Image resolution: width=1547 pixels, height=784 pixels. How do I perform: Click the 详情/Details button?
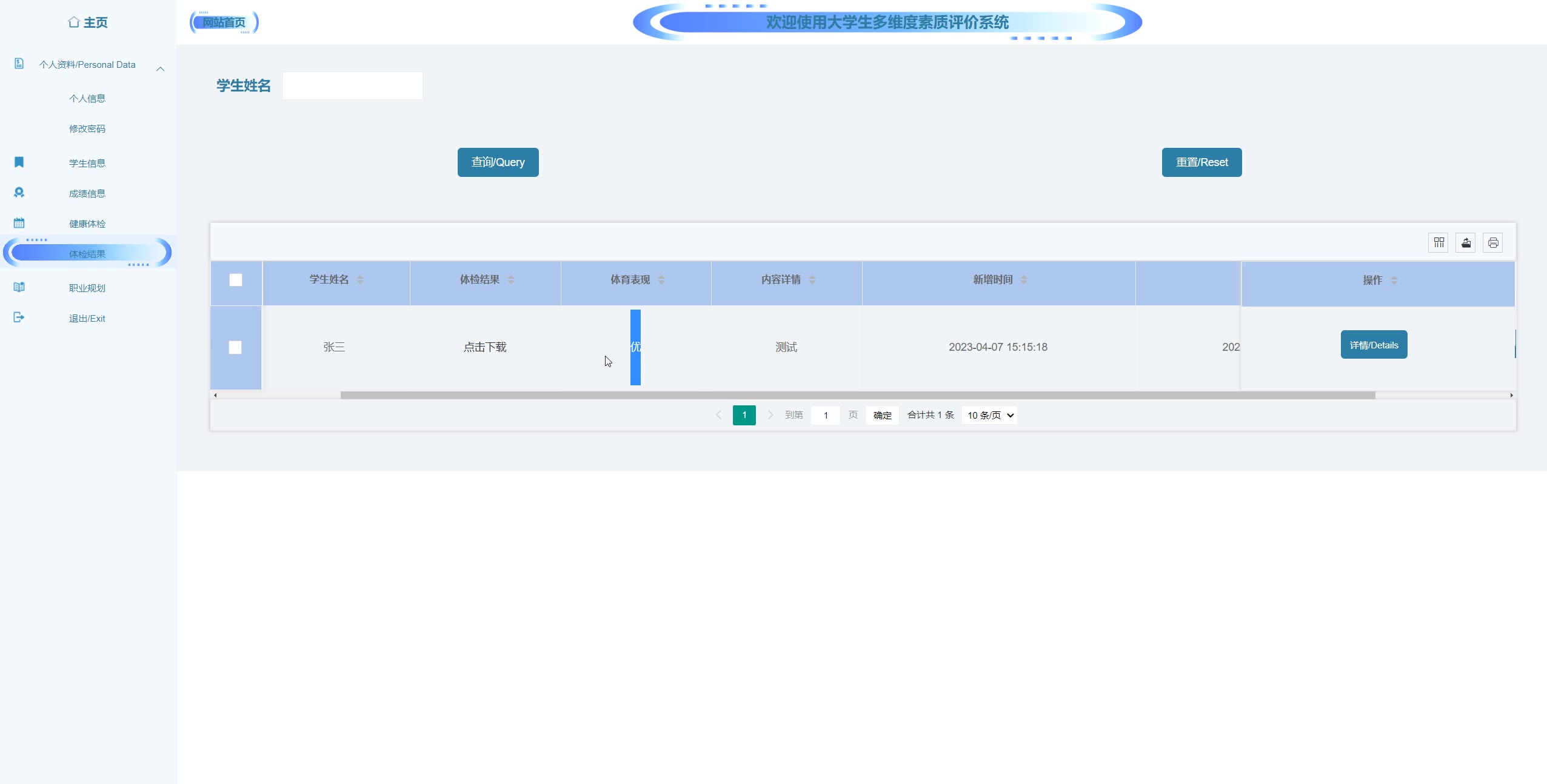(1374, 345)
